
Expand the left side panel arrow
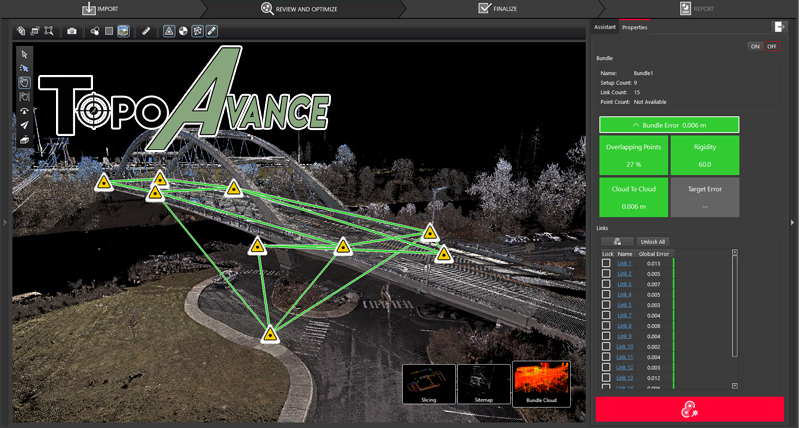(5, 222)
